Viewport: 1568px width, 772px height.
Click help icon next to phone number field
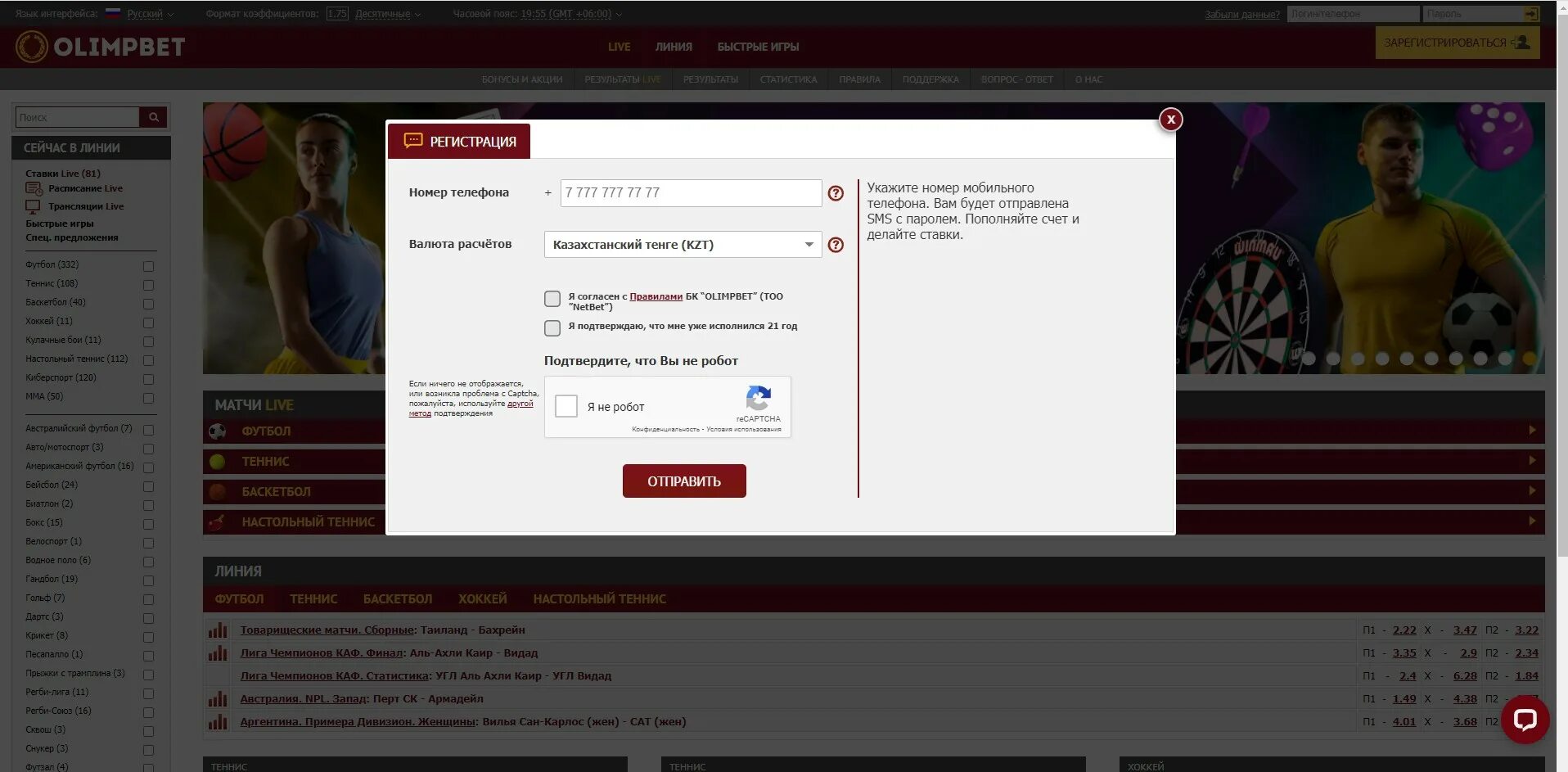point(836,193)
